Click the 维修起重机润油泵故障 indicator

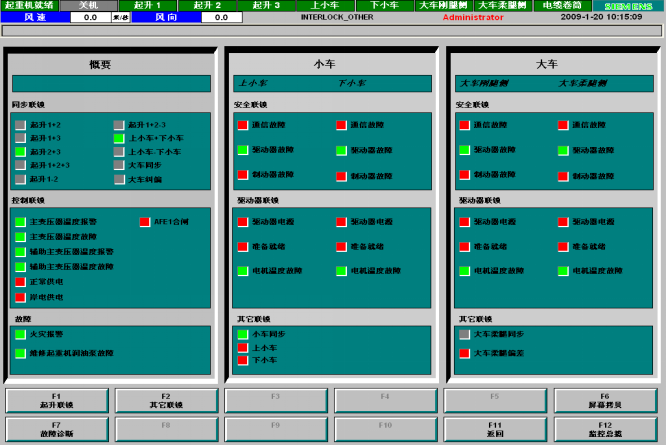(20, 353)
